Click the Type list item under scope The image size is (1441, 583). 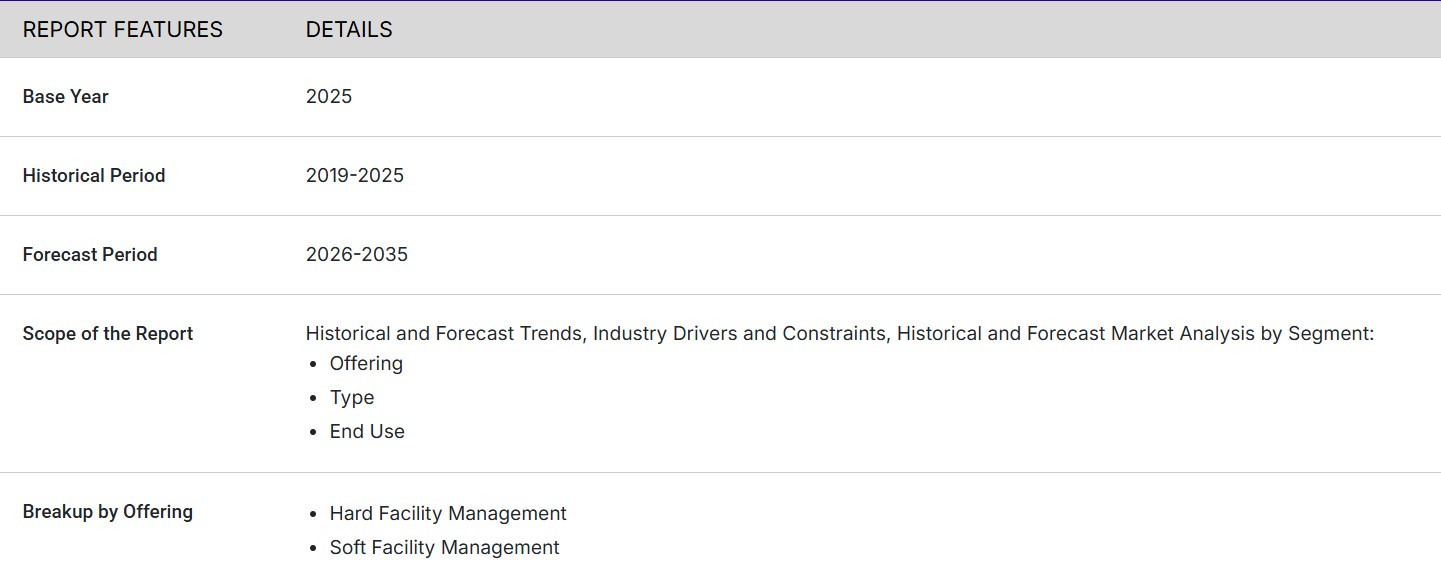point(352,398)
